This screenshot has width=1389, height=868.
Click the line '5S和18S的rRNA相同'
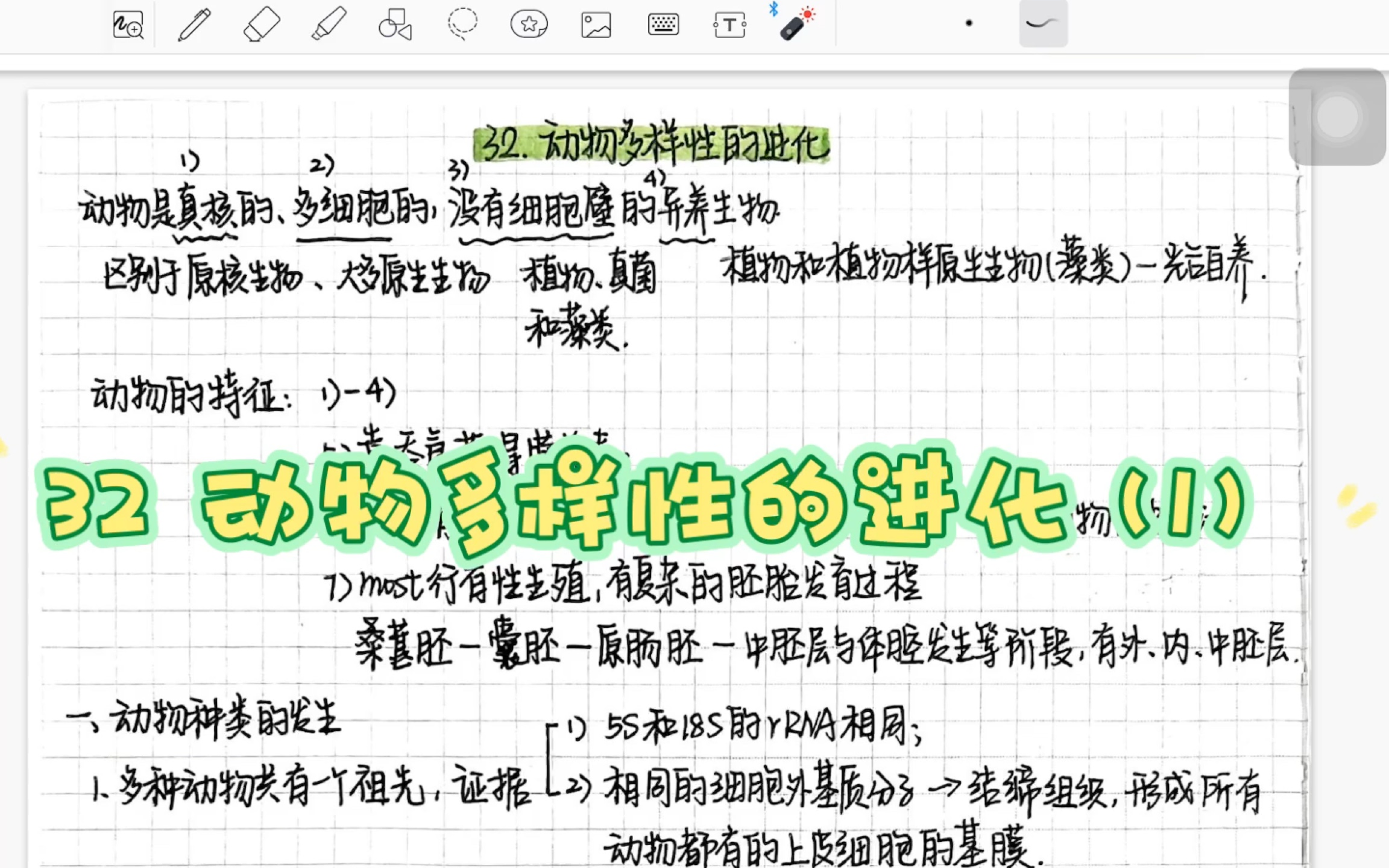pyautogui.click(x=762, y=725)
